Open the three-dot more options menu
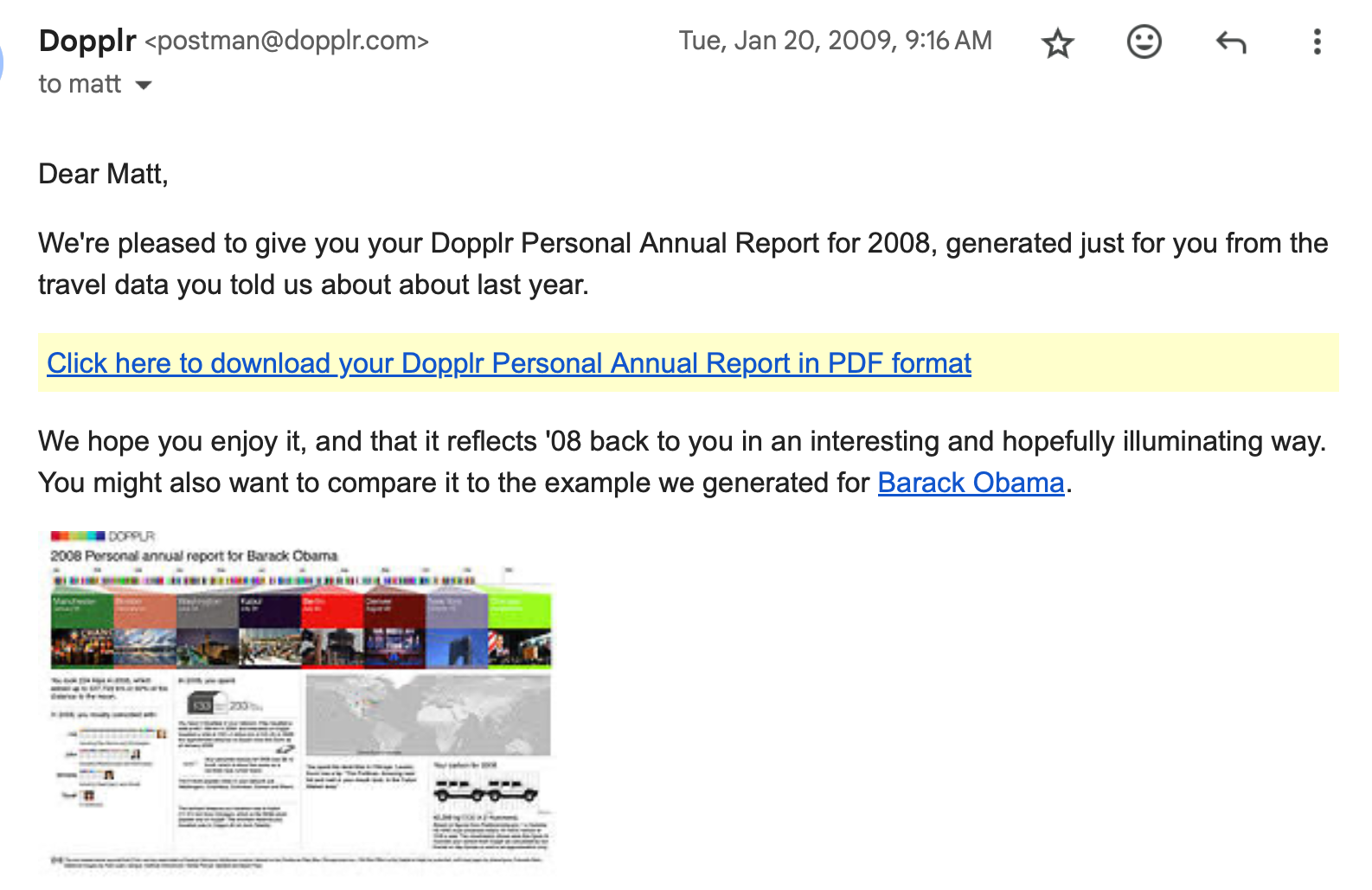The image size is (1372, 890). point(1317,42)
